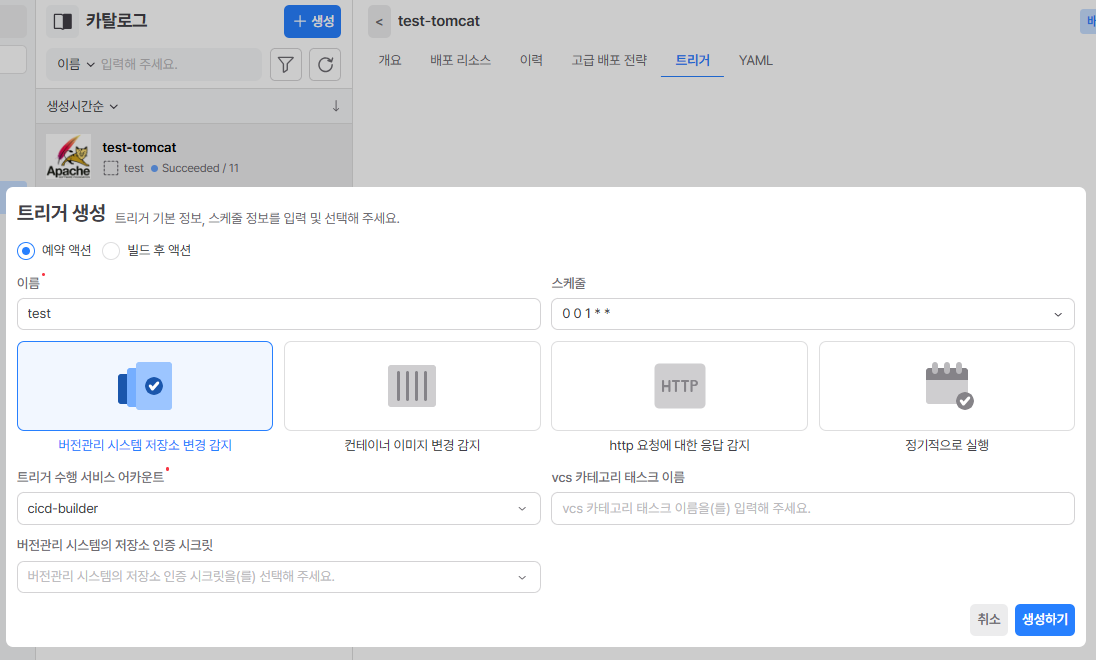
Task: Switch to the 이력 tab
Action: (531, 60)
